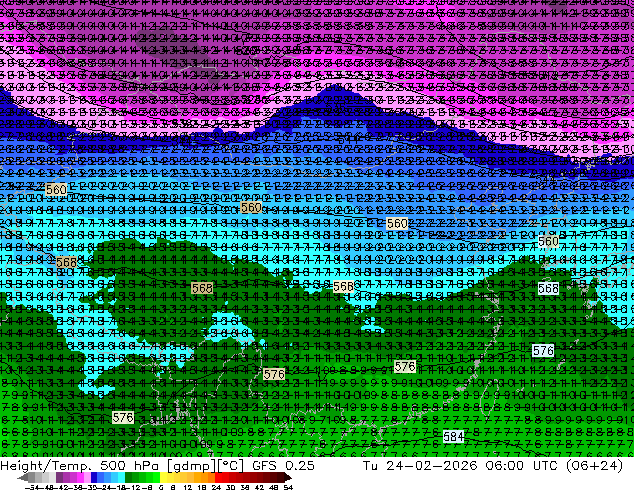This screenshot has height=490, width=634.
Task: Click the gray left arrow of color scale
Action: [x=23, y=477]
